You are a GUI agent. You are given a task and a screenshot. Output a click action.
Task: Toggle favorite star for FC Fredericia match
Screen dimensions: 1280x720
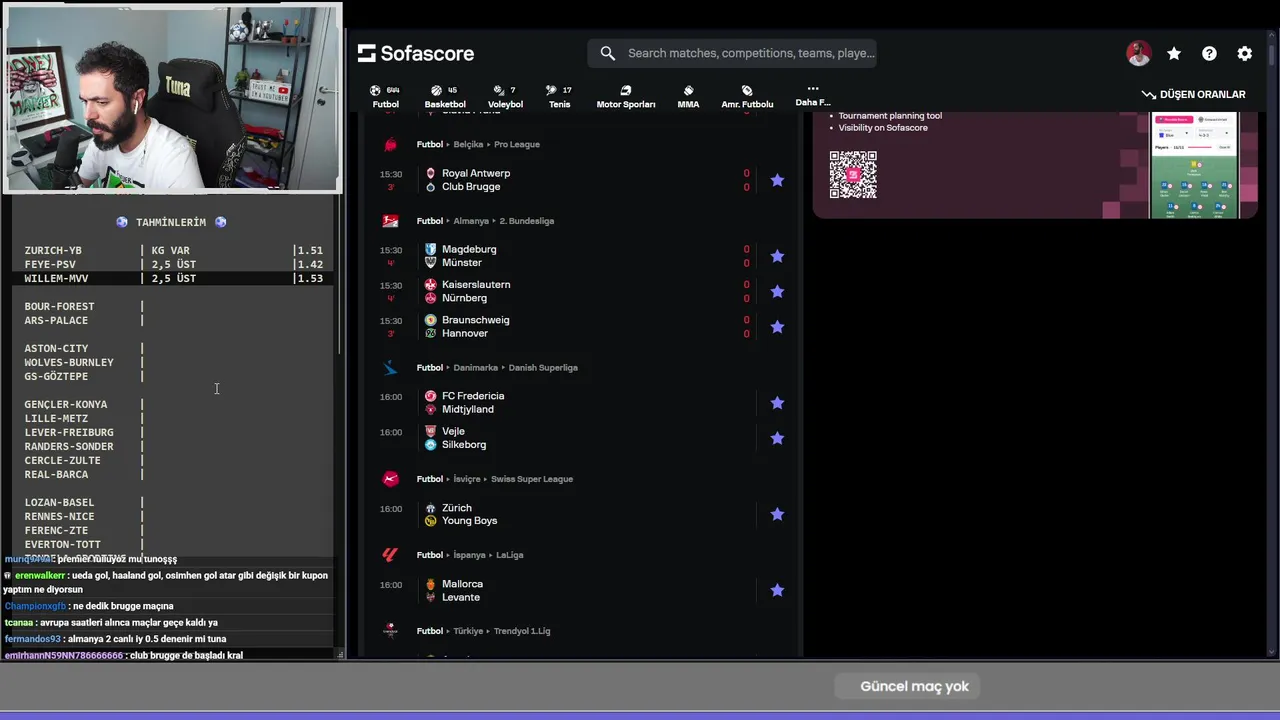tap(777, 403)
